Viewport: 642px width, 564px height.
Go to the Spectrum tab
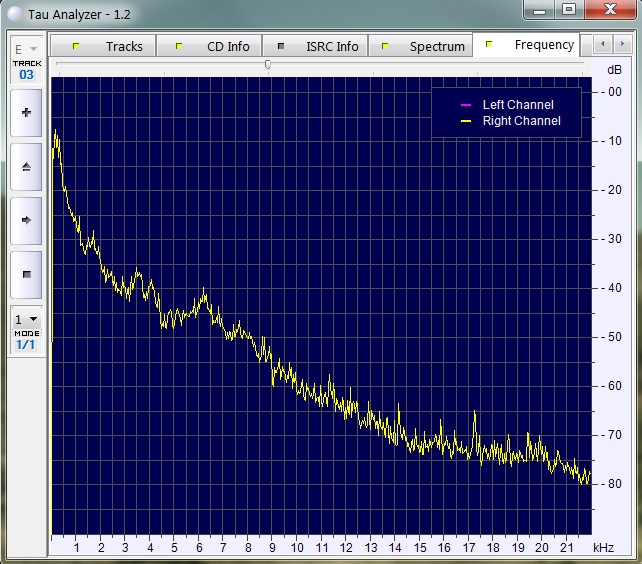point(424,46)
